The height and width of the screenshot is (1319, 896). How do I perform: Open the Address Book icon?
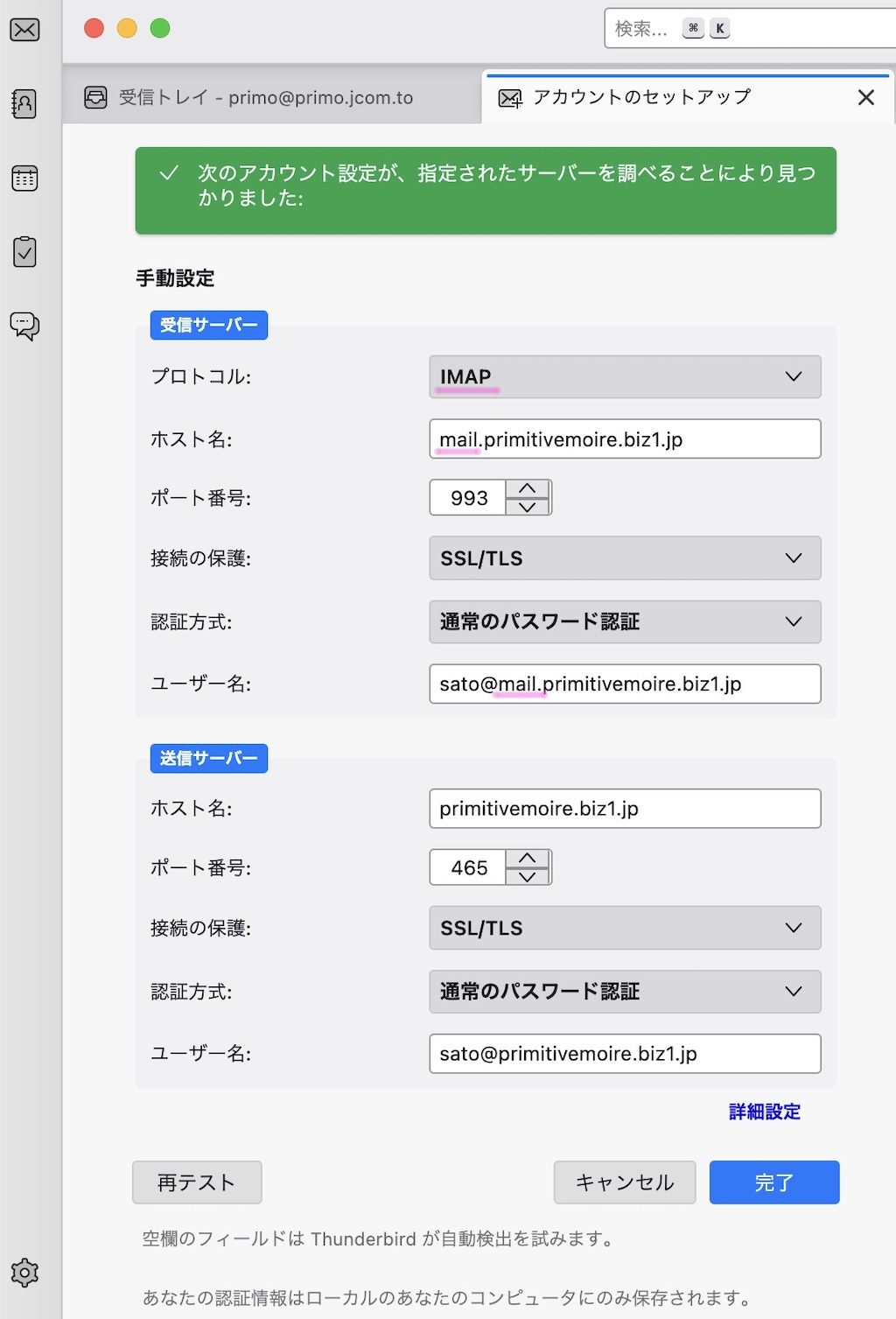(x=24, y=104)
